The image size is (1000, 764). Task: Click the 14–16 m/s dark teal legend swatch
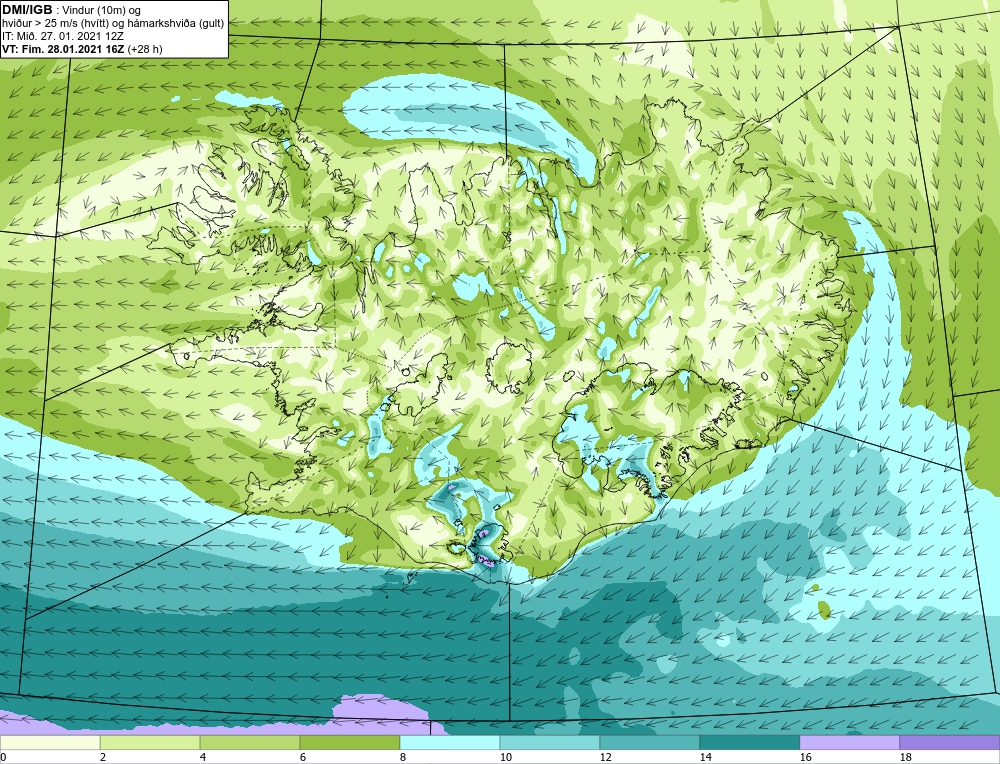(x=749, y=743)
